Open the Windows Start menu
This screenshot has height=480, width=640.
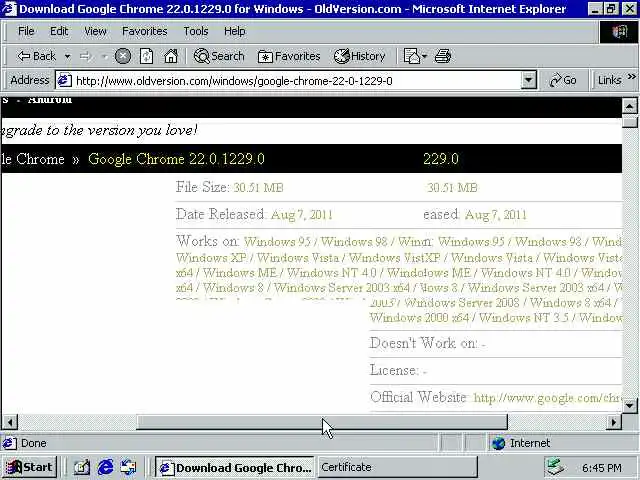(x=29, y=467)
